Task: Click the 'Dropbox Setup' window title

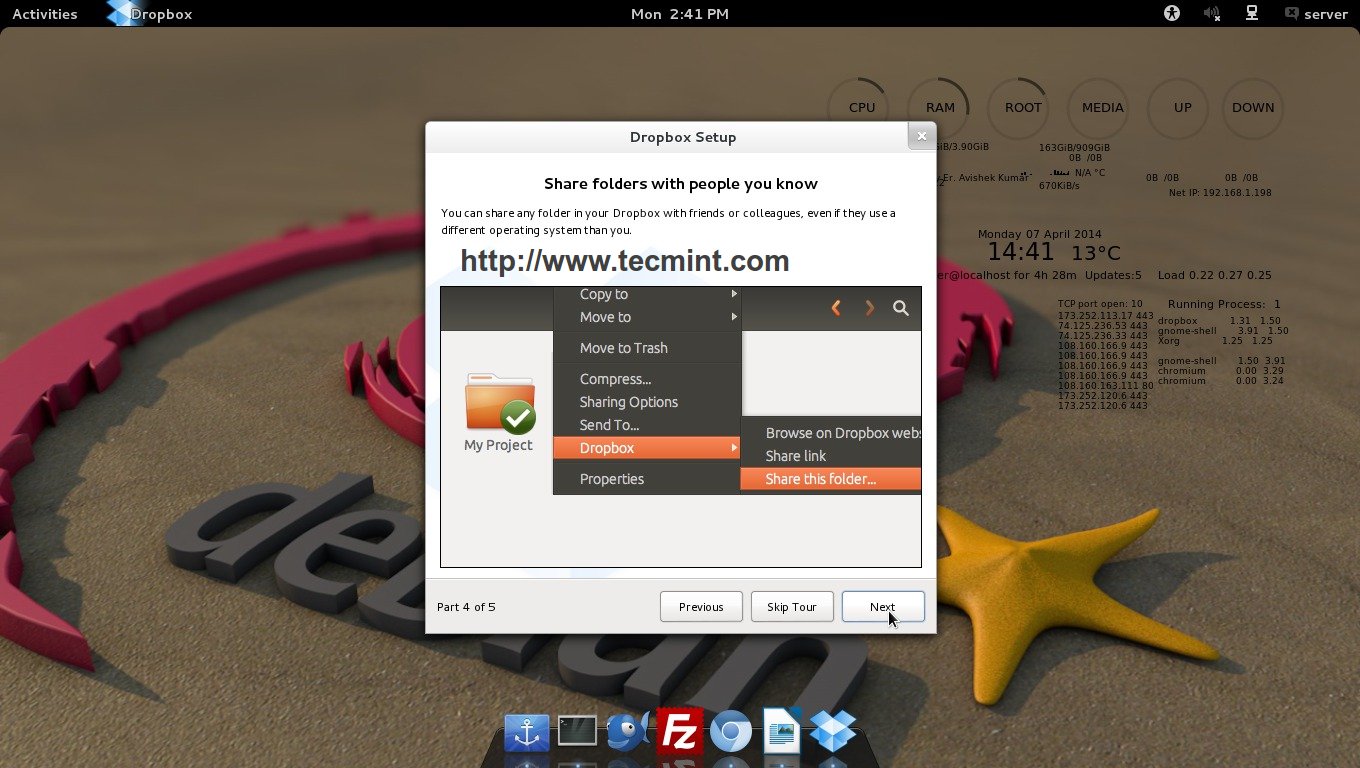Action: point(683,137)
